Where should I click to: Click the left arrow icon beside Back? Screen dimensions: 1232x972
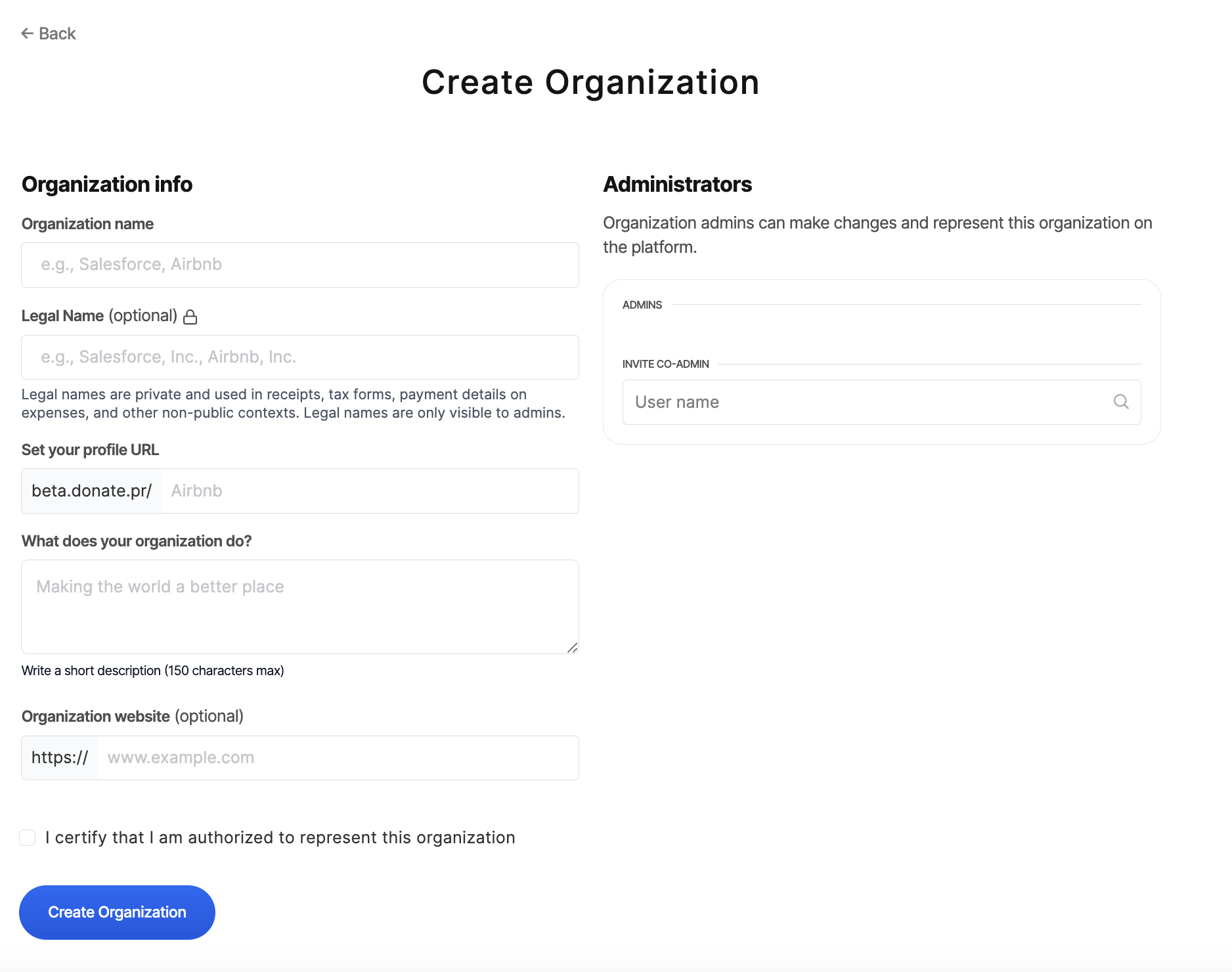point(27,33)
